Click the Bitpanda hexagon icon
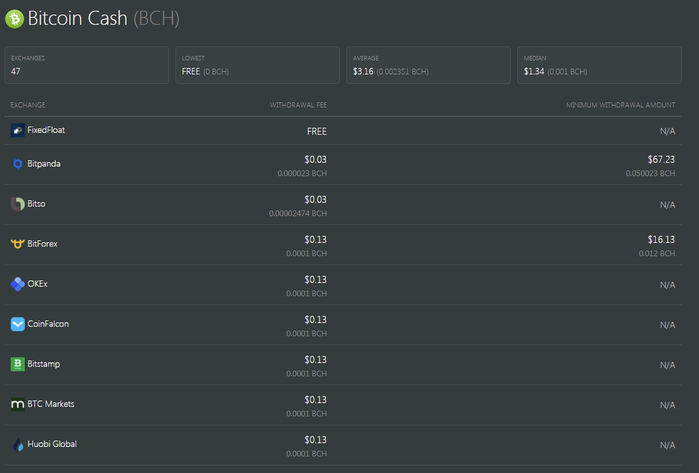 [x=17, y=164]
